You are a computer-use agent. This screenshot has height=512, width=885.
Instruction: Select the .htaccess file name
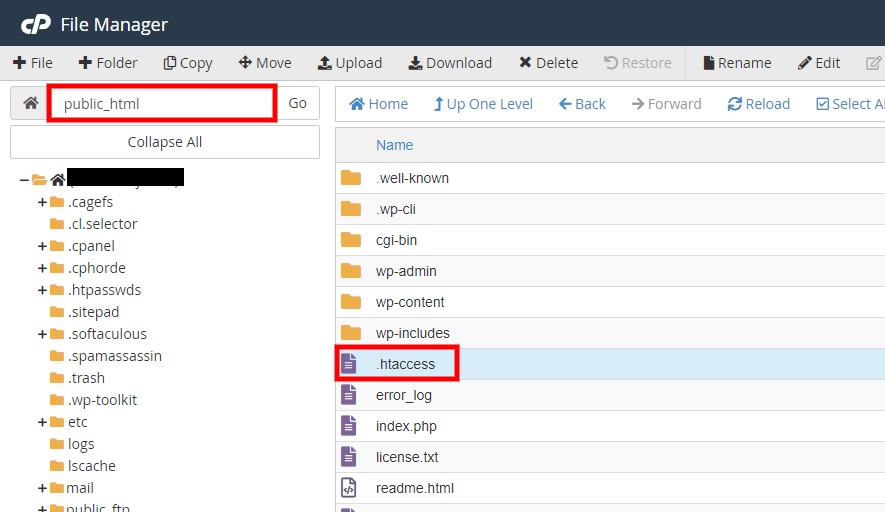(406, 364)
